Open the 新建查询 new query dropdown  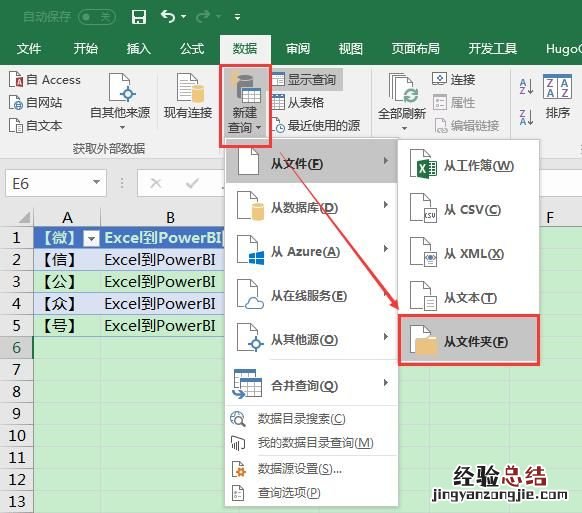coord(245,106)
